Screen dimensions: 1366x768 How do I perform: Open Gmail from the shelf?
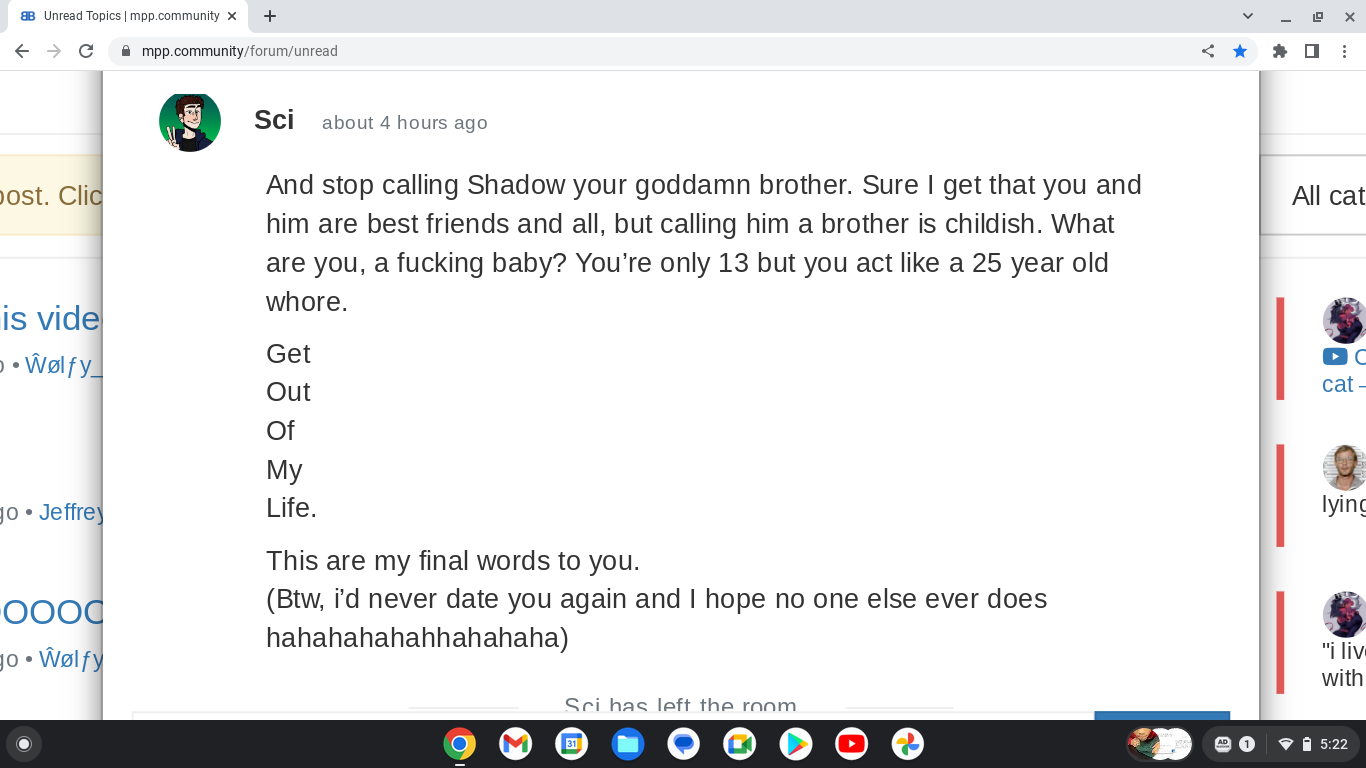pos(515,744)
